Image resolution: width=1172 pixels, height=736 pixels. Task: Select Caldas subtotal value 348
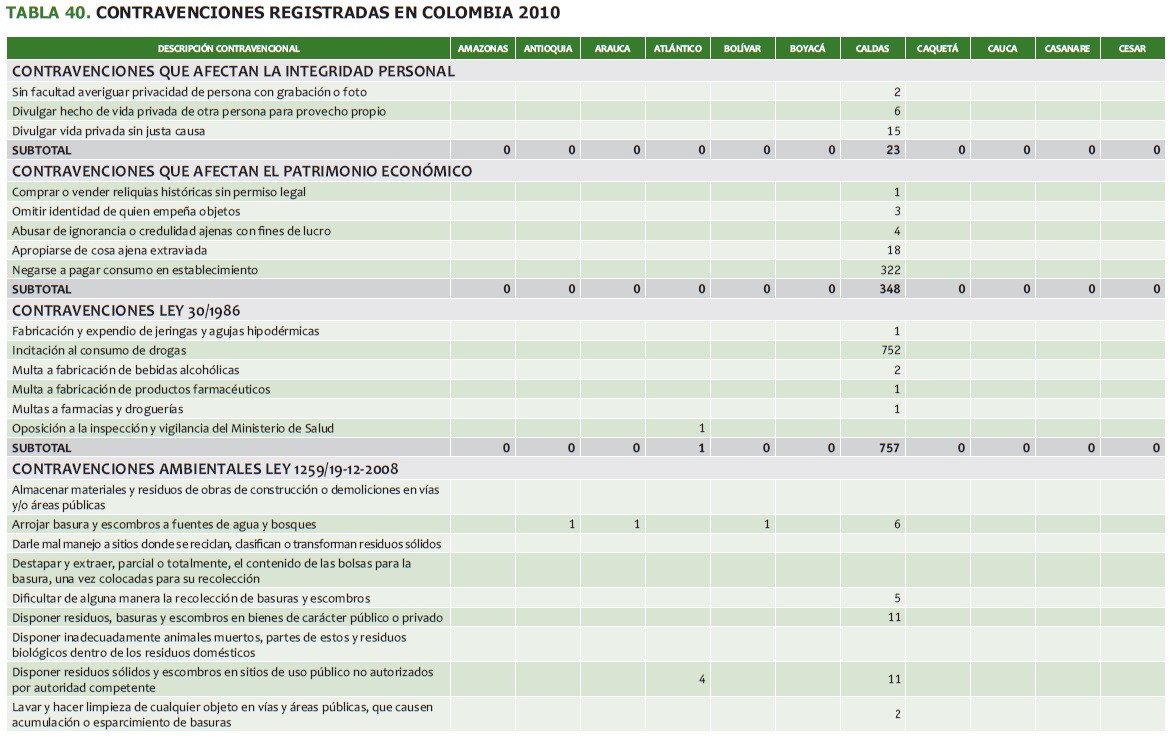click(890, 290)
